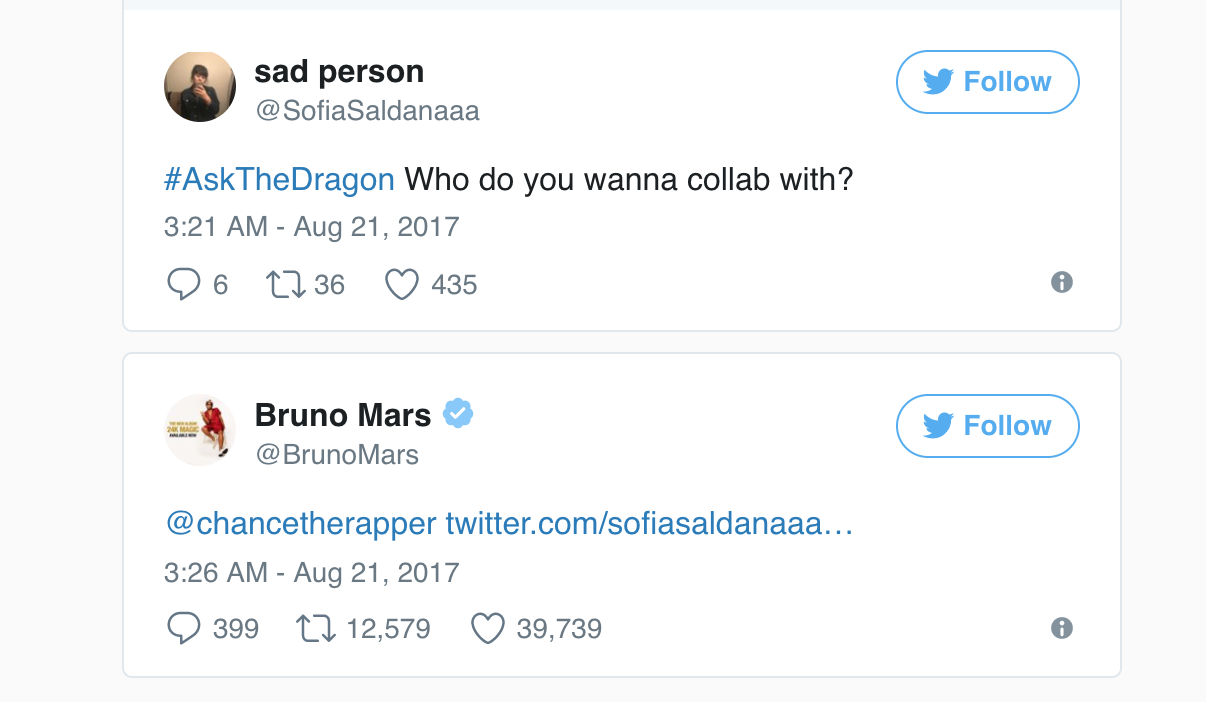View sad person profile picture
This screenshot has height=702, width=1206.
[x=200, y=87]
